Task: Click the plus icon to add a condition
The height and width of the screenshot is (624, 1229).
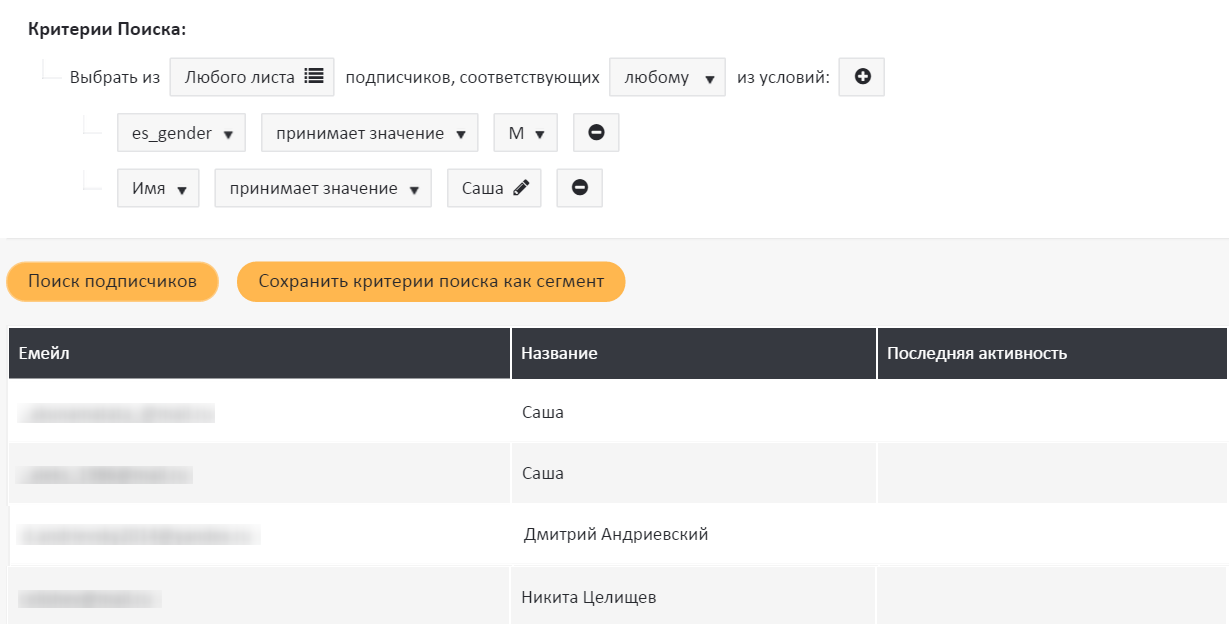Action: pyautogui.click(x=861, y=77)
